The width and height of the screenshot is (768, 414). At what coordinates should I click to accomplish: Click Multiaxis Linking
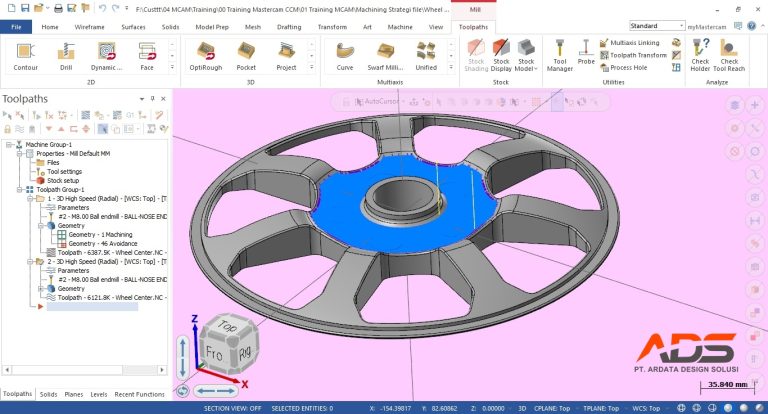pyautogui.click(x=630, y=43)
